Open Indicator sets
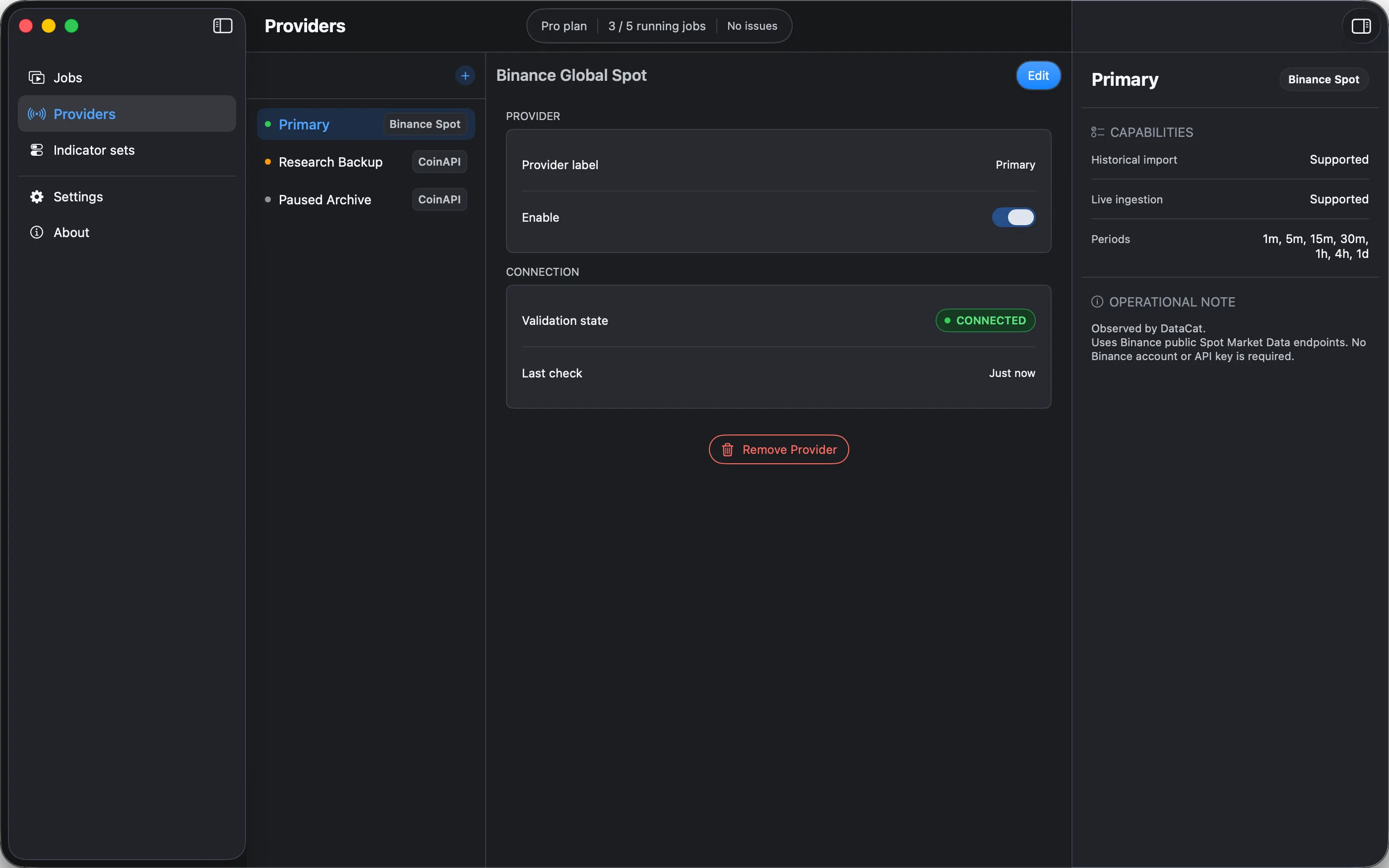The image size is (1389, 868). click(x=127, y=150)
